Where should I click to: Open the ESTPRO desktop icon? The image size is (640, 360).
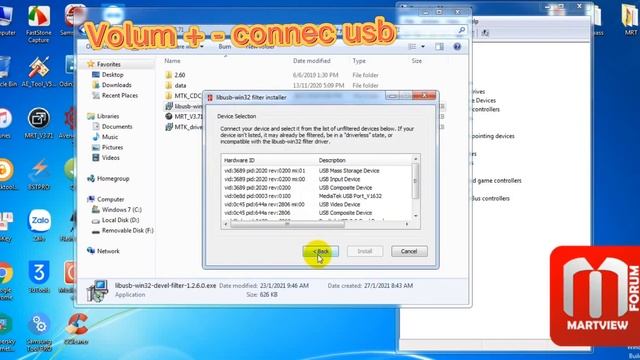pos(39,175)
